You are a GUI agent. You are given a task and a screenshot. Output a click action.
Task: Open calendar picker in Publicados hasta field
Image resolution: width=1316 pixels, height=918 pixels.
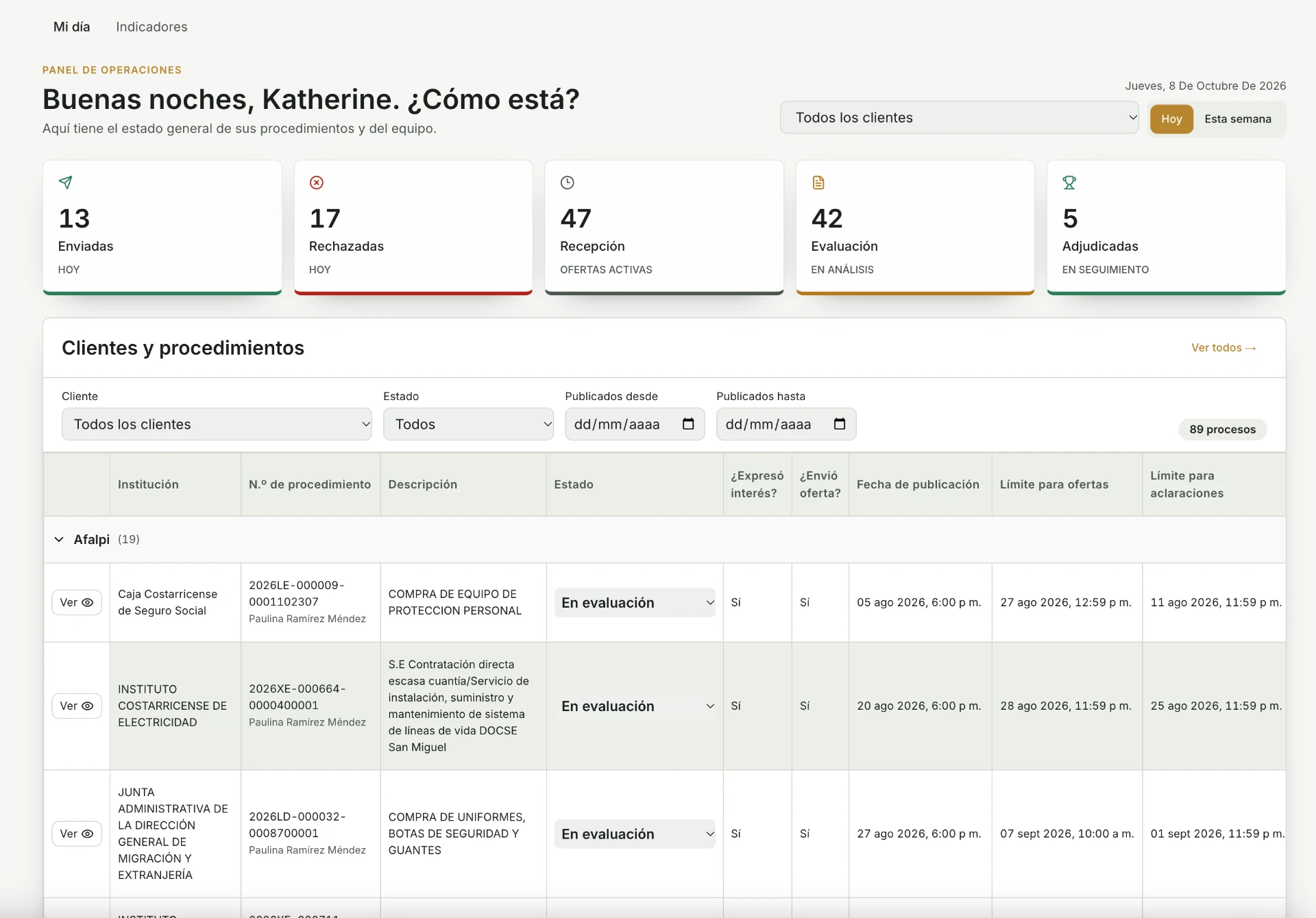tap(839, 424)
